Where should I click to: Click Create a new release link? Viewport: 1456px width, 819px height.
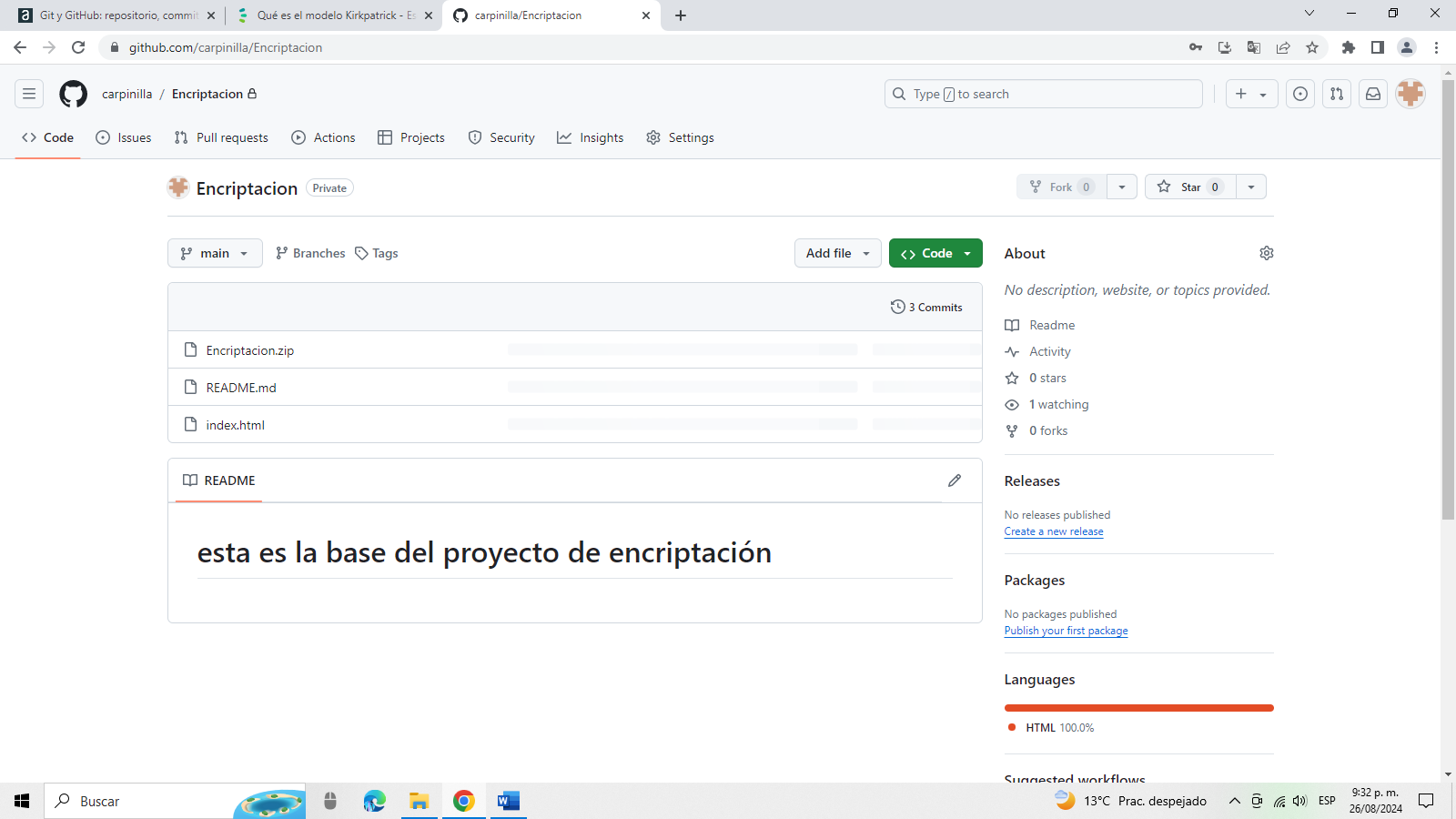tap(1054, 531)
